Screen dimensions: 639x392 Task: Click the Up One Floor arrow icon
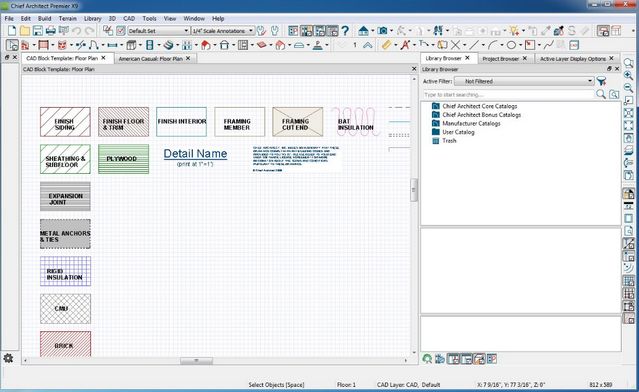(368, 45)
